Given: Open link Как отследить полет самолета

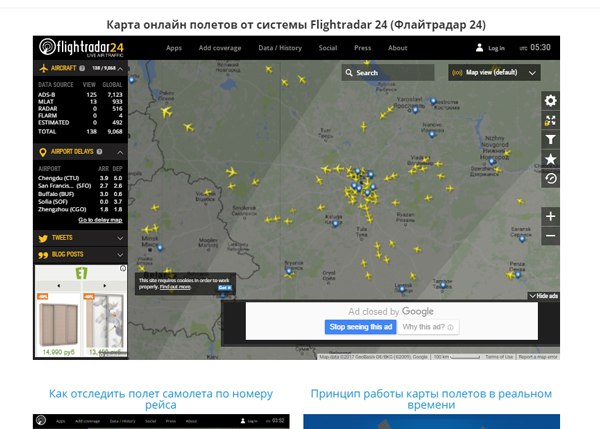Looking at the screenshot, I should tap(161, 399).
